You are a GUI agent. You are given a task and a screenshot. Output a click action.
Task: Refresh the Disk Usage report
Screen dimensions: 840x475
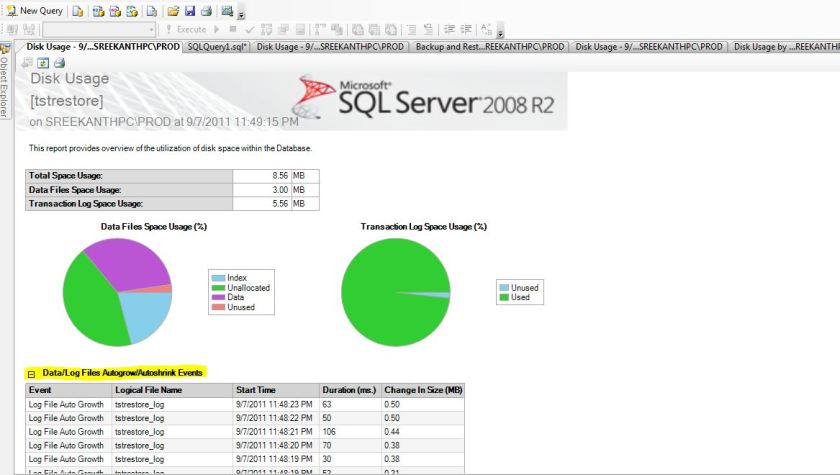point(44,63)
